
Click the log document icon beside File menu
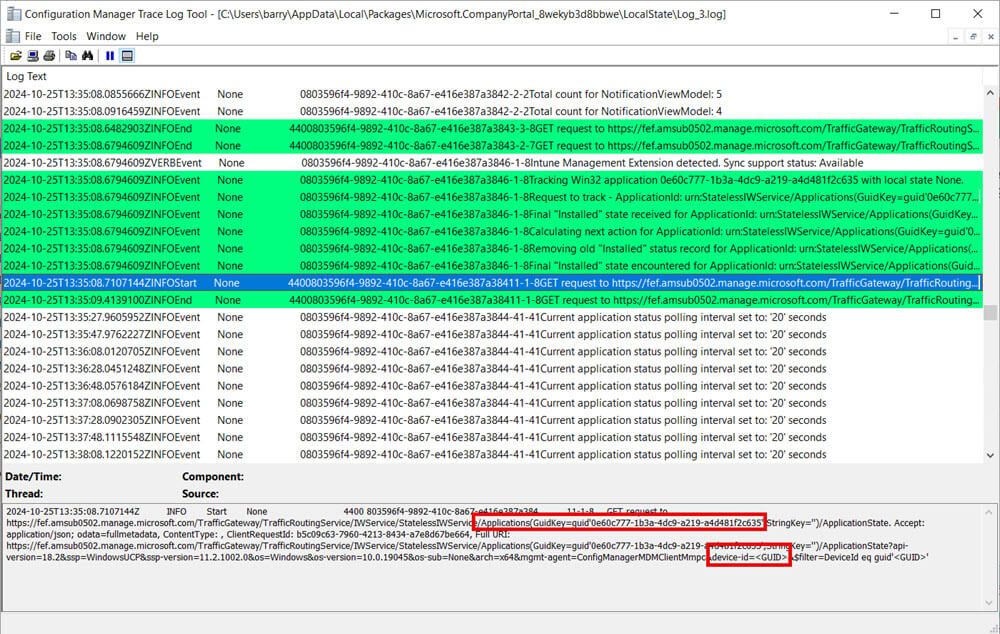tap(12, 36)
